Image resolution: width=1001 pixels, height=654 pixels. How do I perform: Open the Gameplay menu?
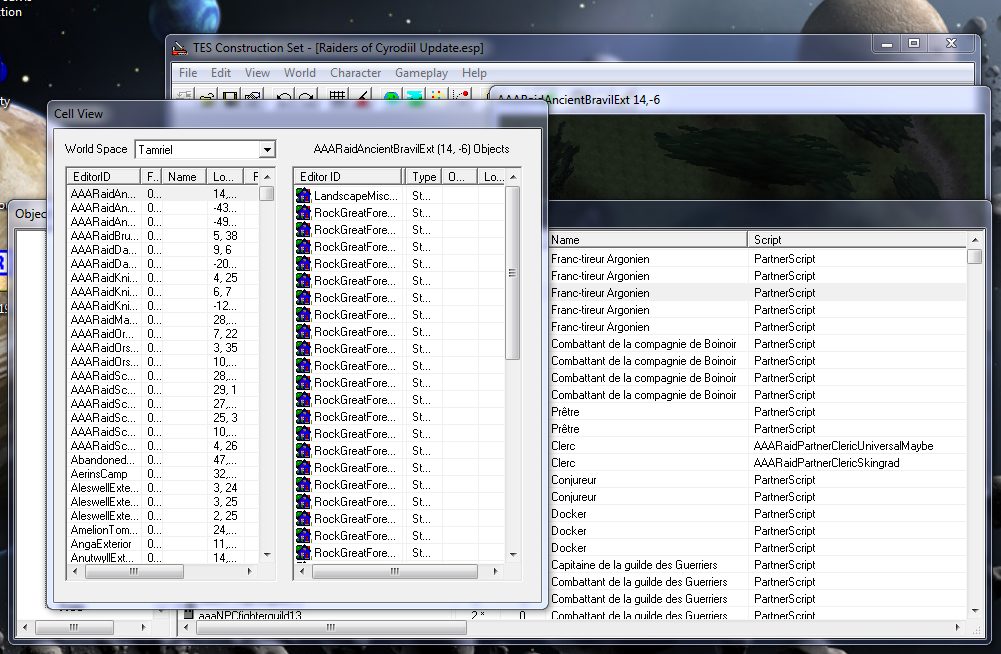click(421, 73)
